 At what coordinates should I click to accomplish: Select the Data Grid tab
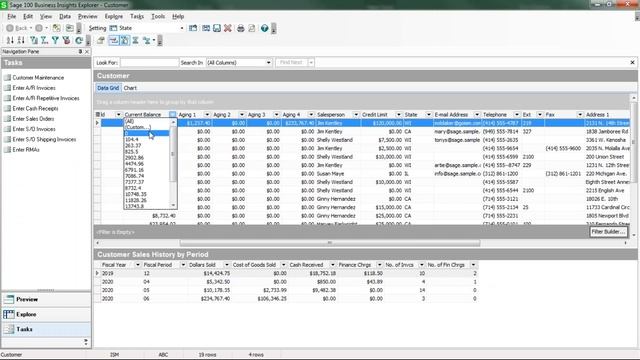(x=108, y=88)
